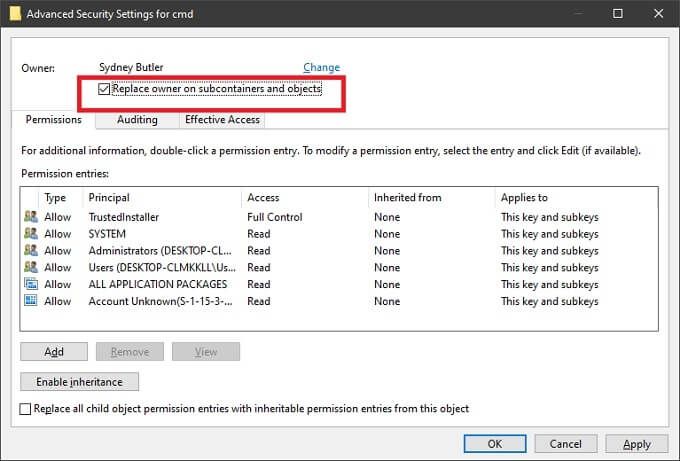
Task: Click the icon beside Account Unknown entry
Action: point(30,301)
